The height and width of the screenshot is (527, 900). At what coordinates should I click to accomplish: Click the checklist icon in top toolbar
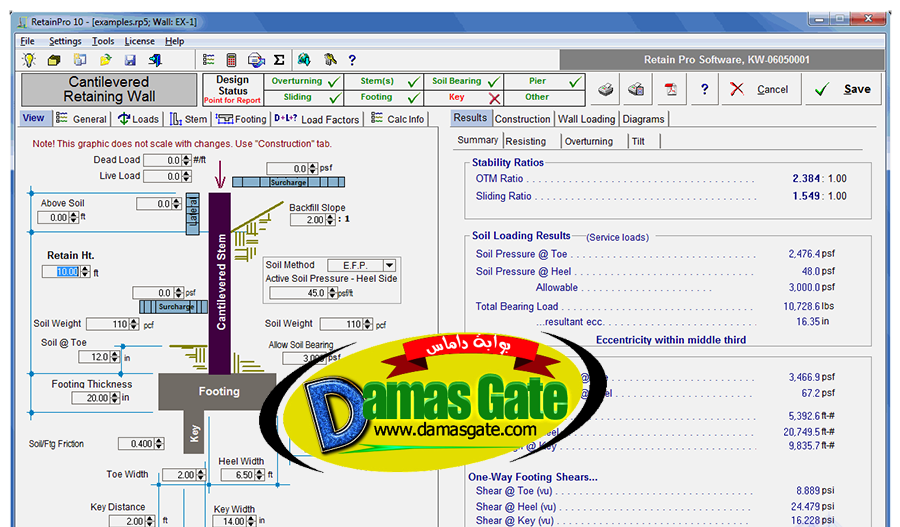point(209,60)
